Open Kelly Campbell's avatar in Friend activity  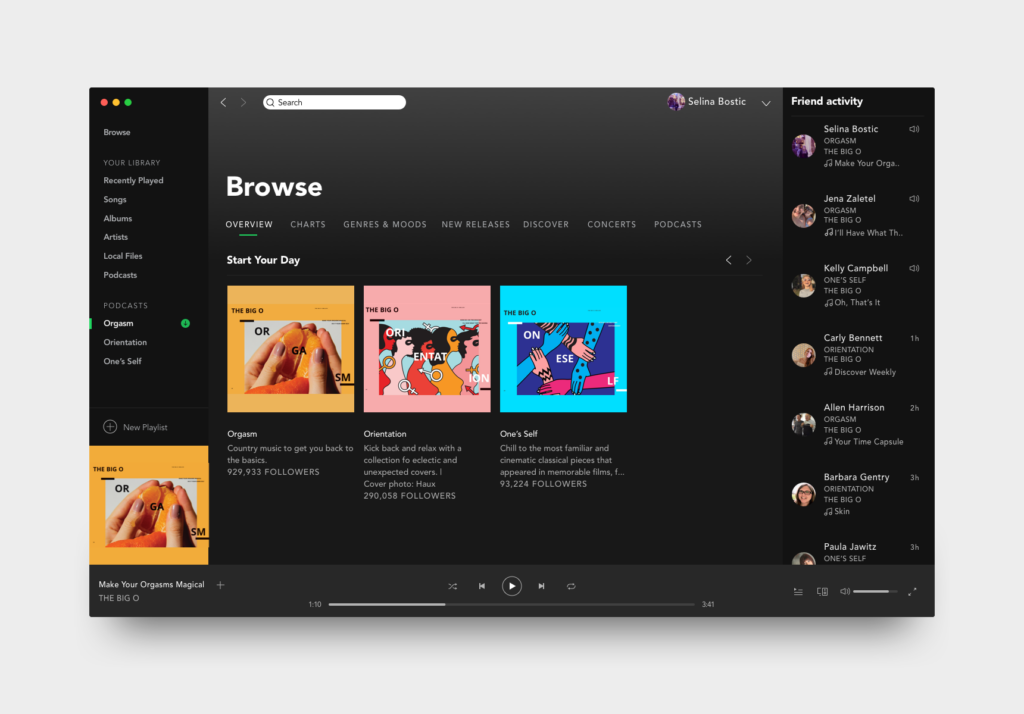point(803,285)
